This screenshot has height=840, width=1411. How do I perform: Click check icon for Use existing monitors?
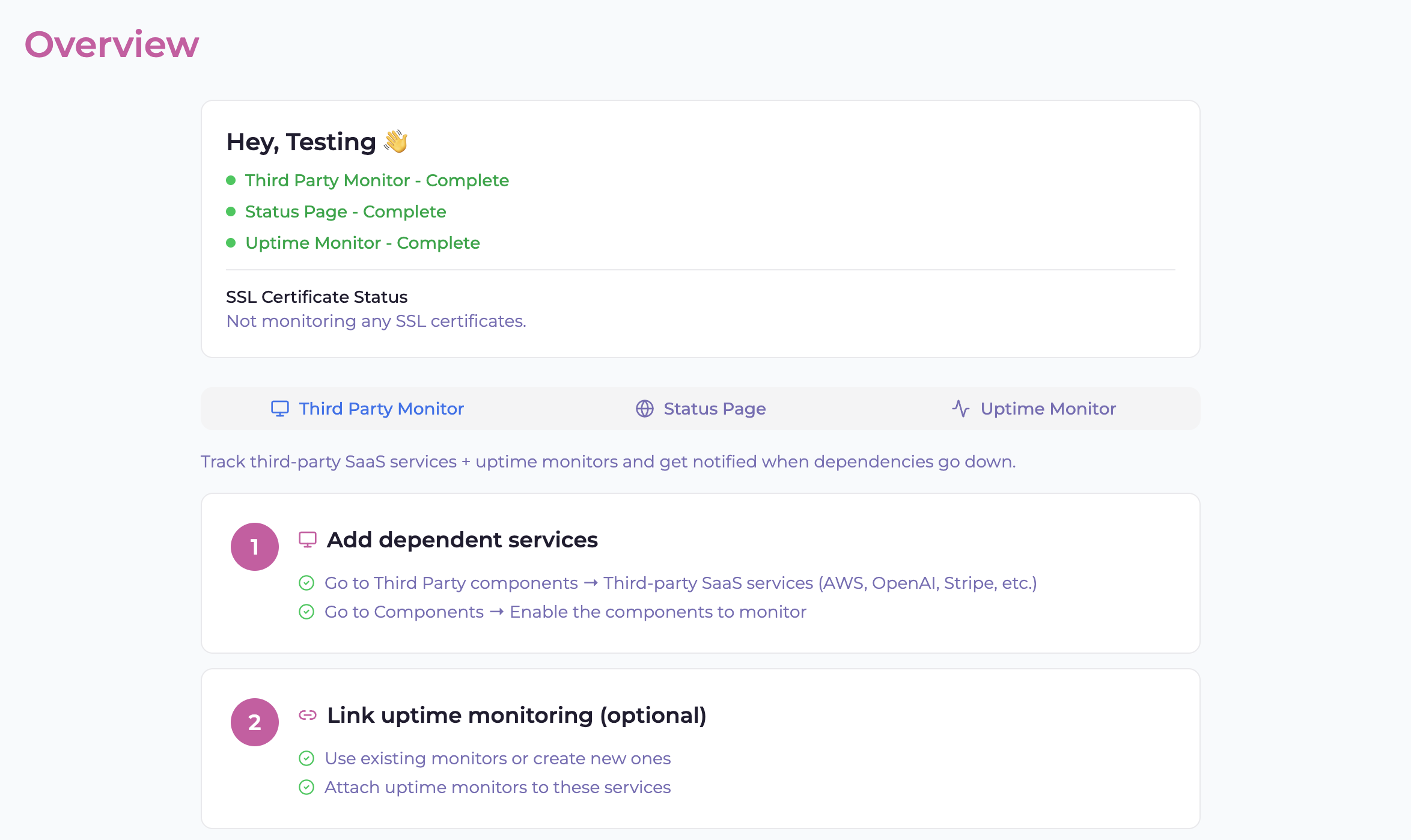point(306,758)
